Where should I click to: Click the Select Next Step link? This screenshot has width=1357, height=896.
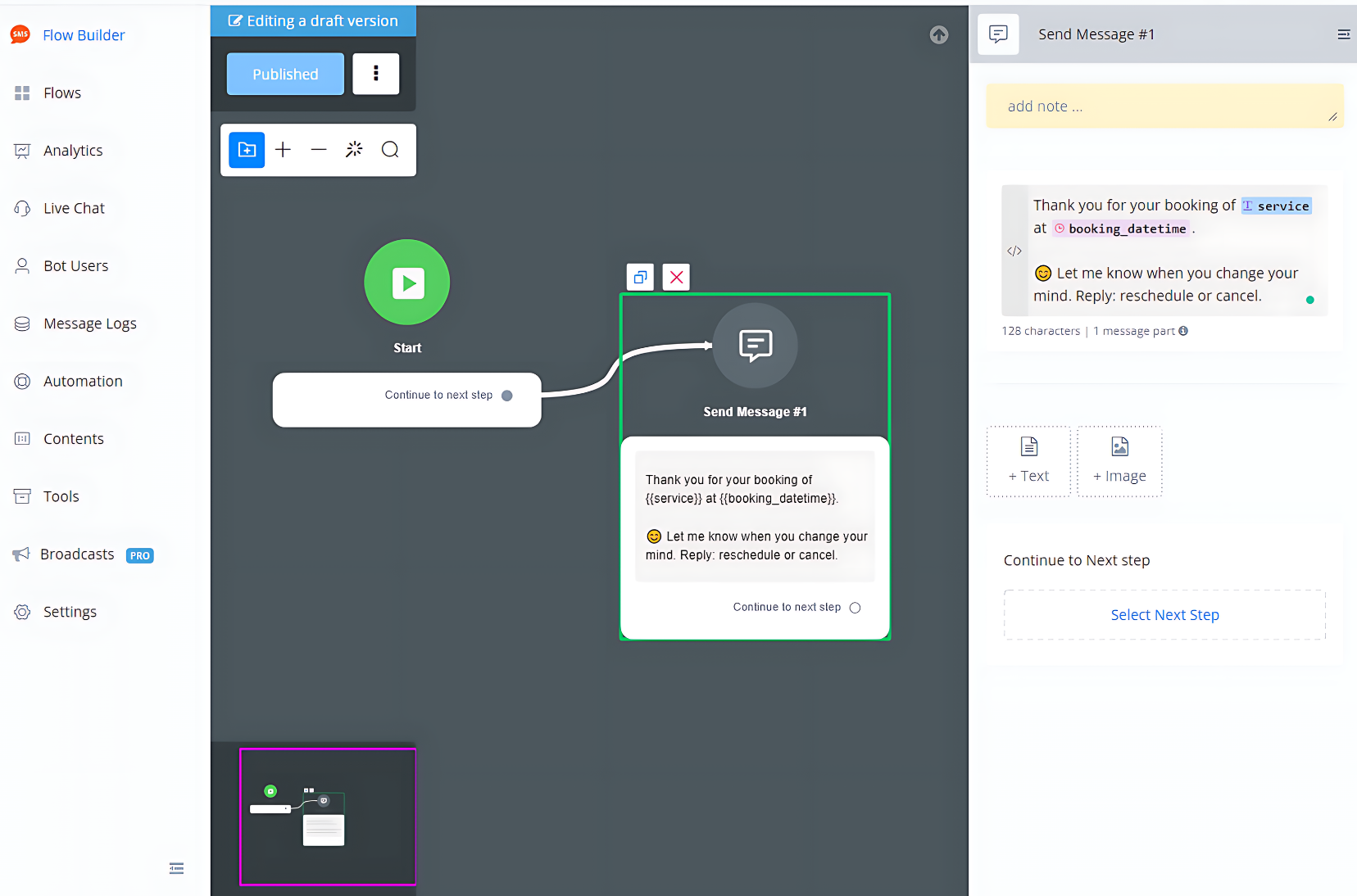[1164, 615]
